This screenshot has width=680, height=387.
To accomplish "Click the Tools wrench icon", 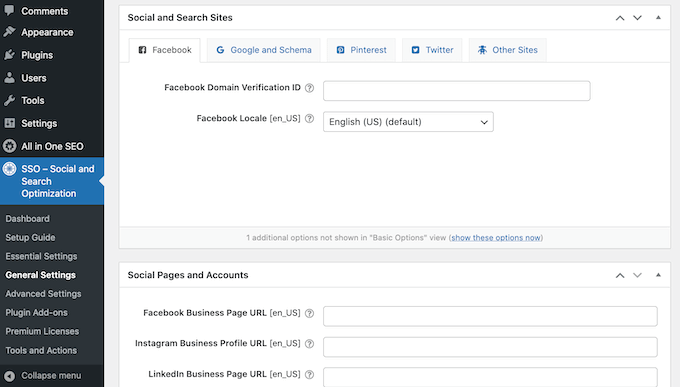I will point(9,100).
